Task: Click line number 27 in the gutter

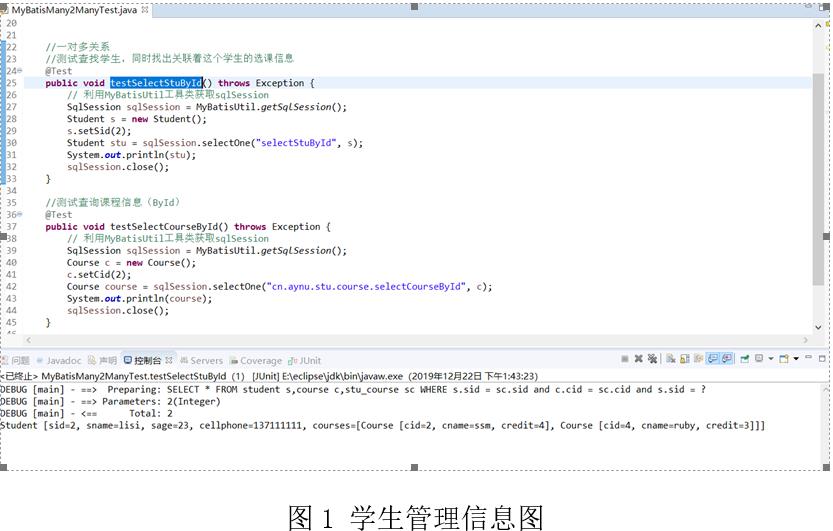Action: click(x=12, y=107)
